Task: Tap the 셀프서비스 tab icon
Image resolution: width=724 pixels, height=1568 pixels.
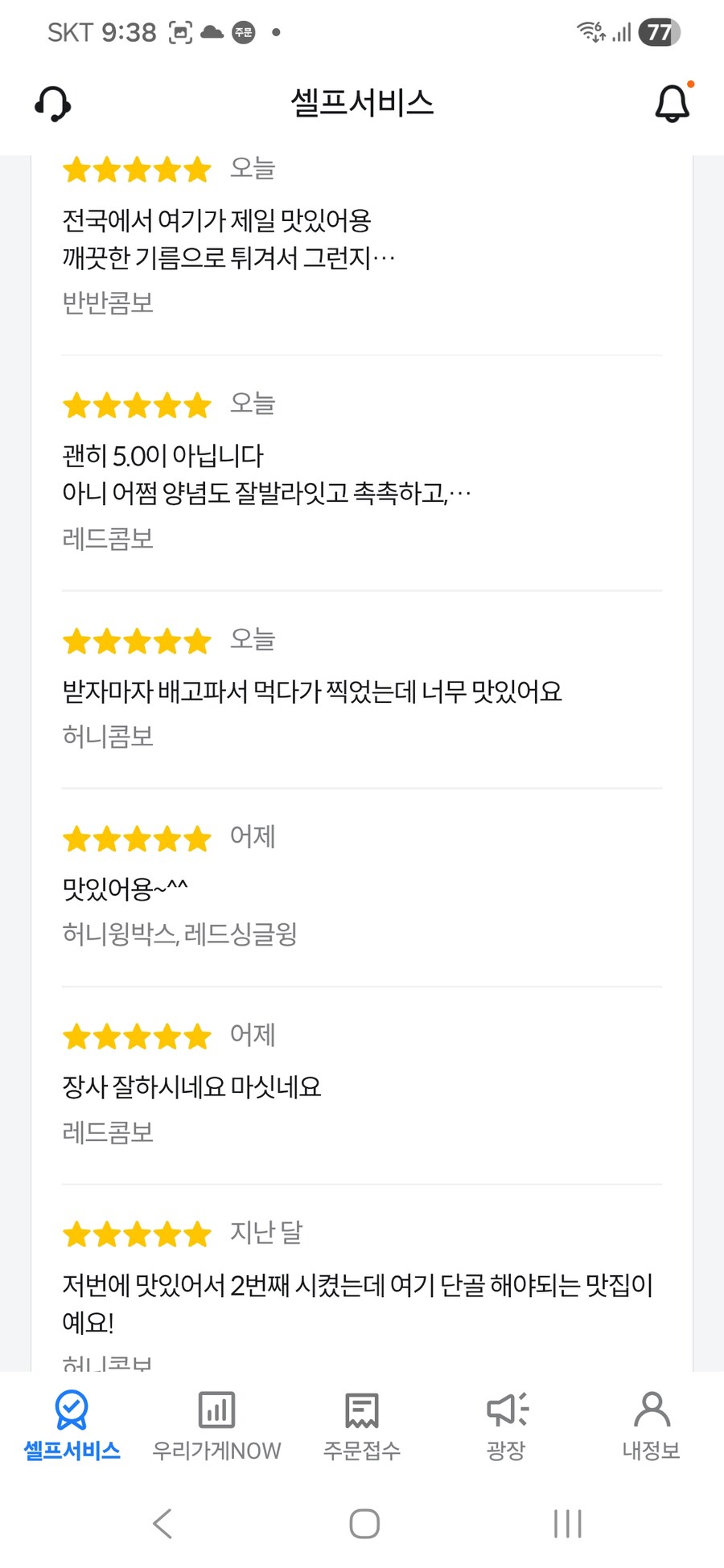Action: 72,1410
